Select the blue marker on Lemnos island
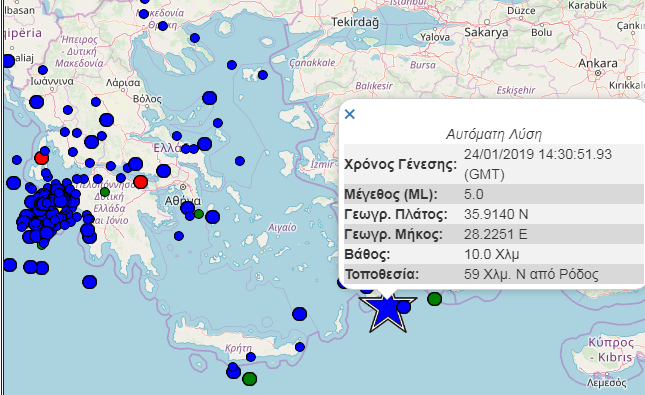 coord(263,75)
